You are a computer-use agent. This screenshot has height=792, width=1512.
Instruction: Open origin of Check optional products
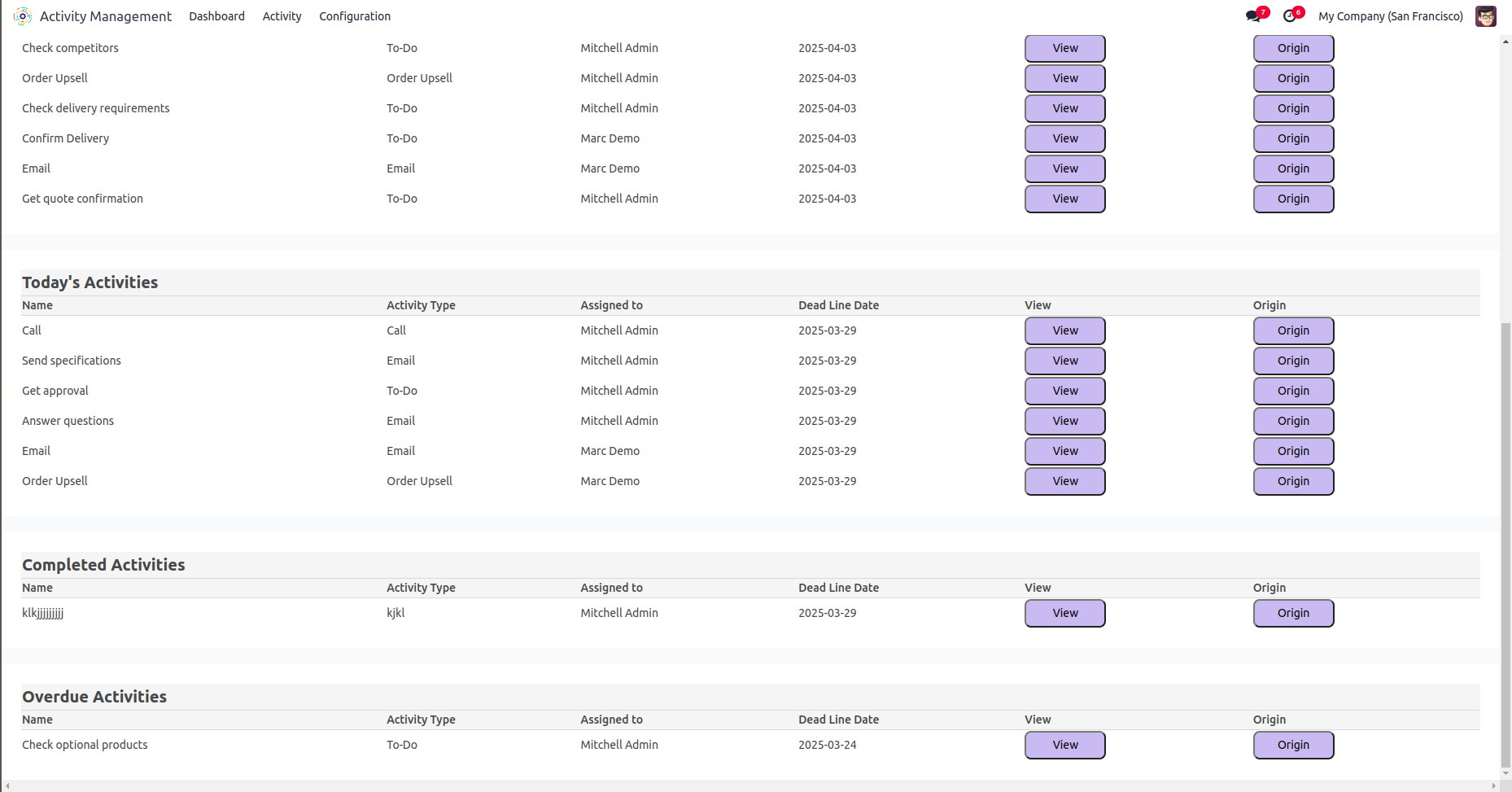(1293, 745)
